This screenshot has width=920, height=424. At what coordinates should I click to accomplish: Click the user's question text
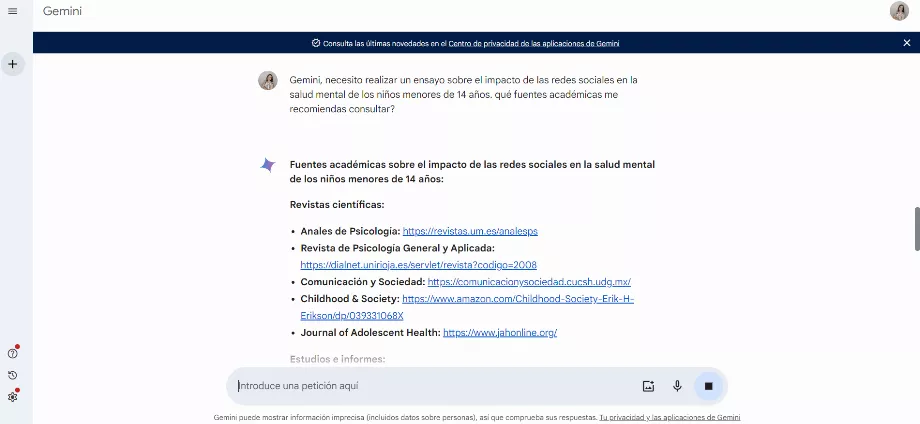[x=462, y=94]
